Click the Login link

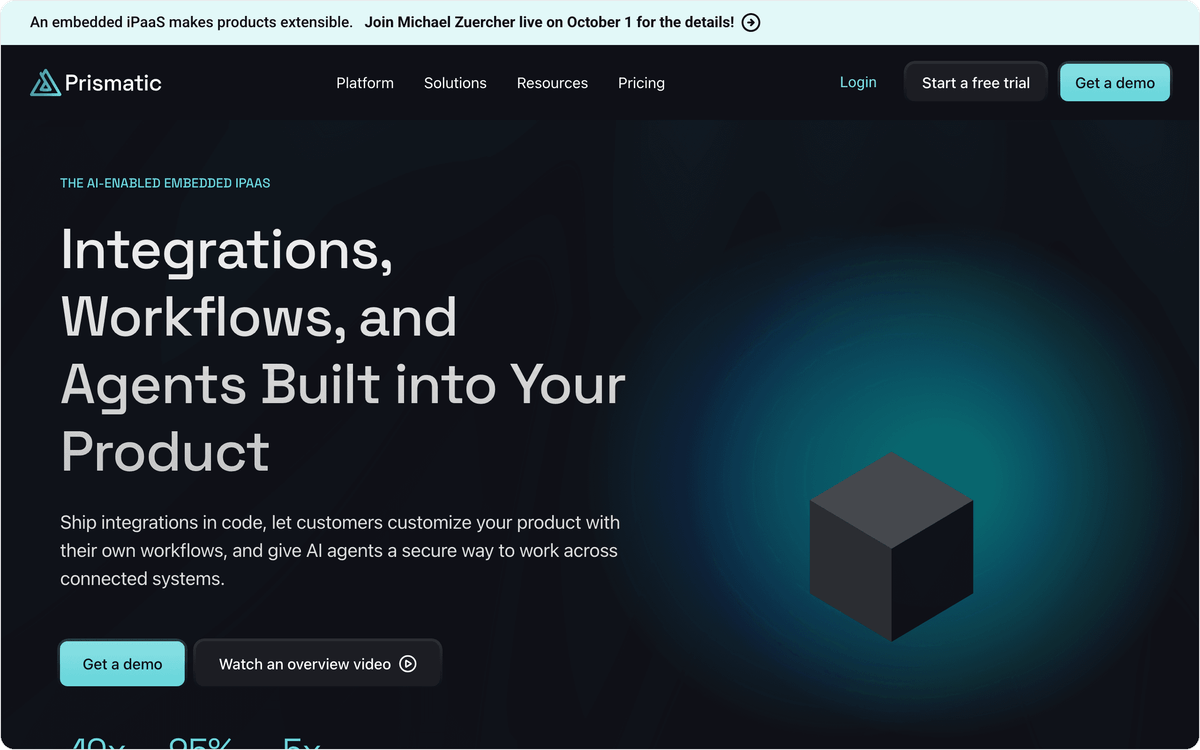pos(858,82)
